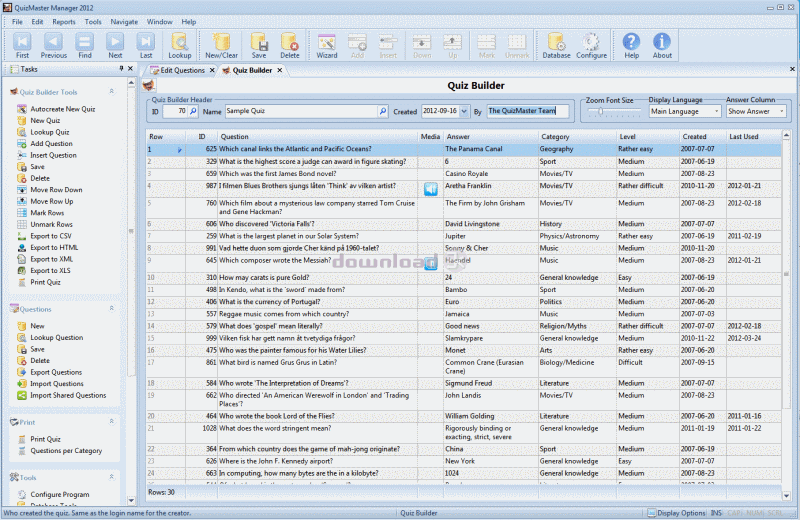Screen dimensions: 800x520
Task: Launch the Wizard toolbar icon
Action: click(x=327, y=45)
